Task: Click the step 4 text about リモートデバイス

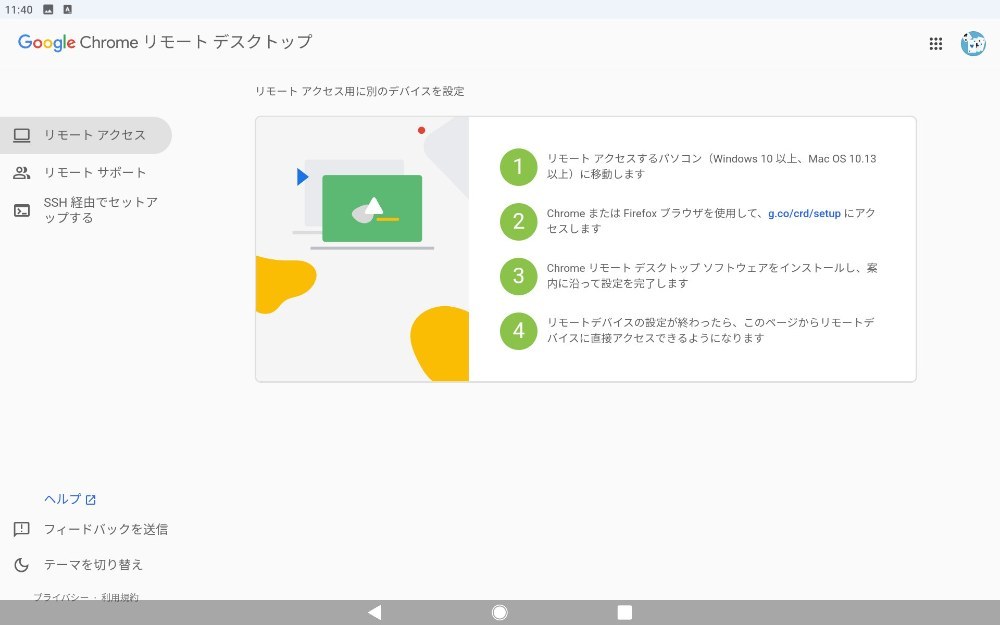Action: tap(710, 330)
